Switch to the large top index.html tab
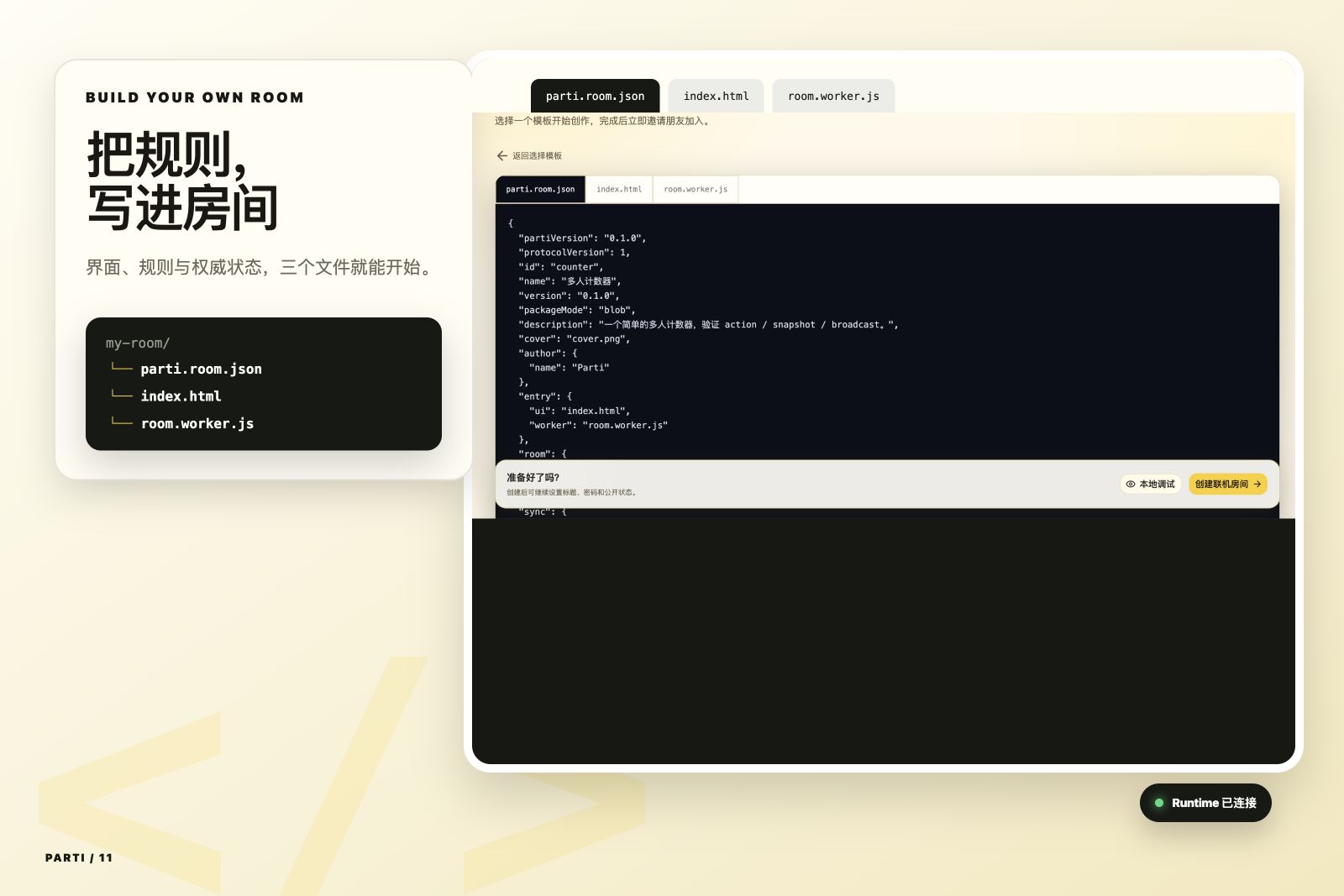Screen dimensions: 1344x896 pos(716,96)
